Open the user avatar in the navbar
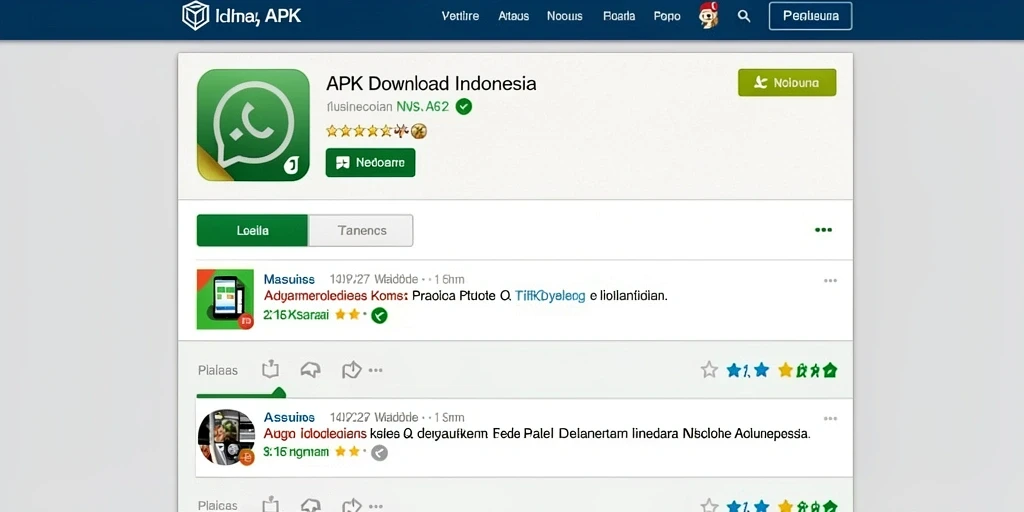 click(708, 15)
